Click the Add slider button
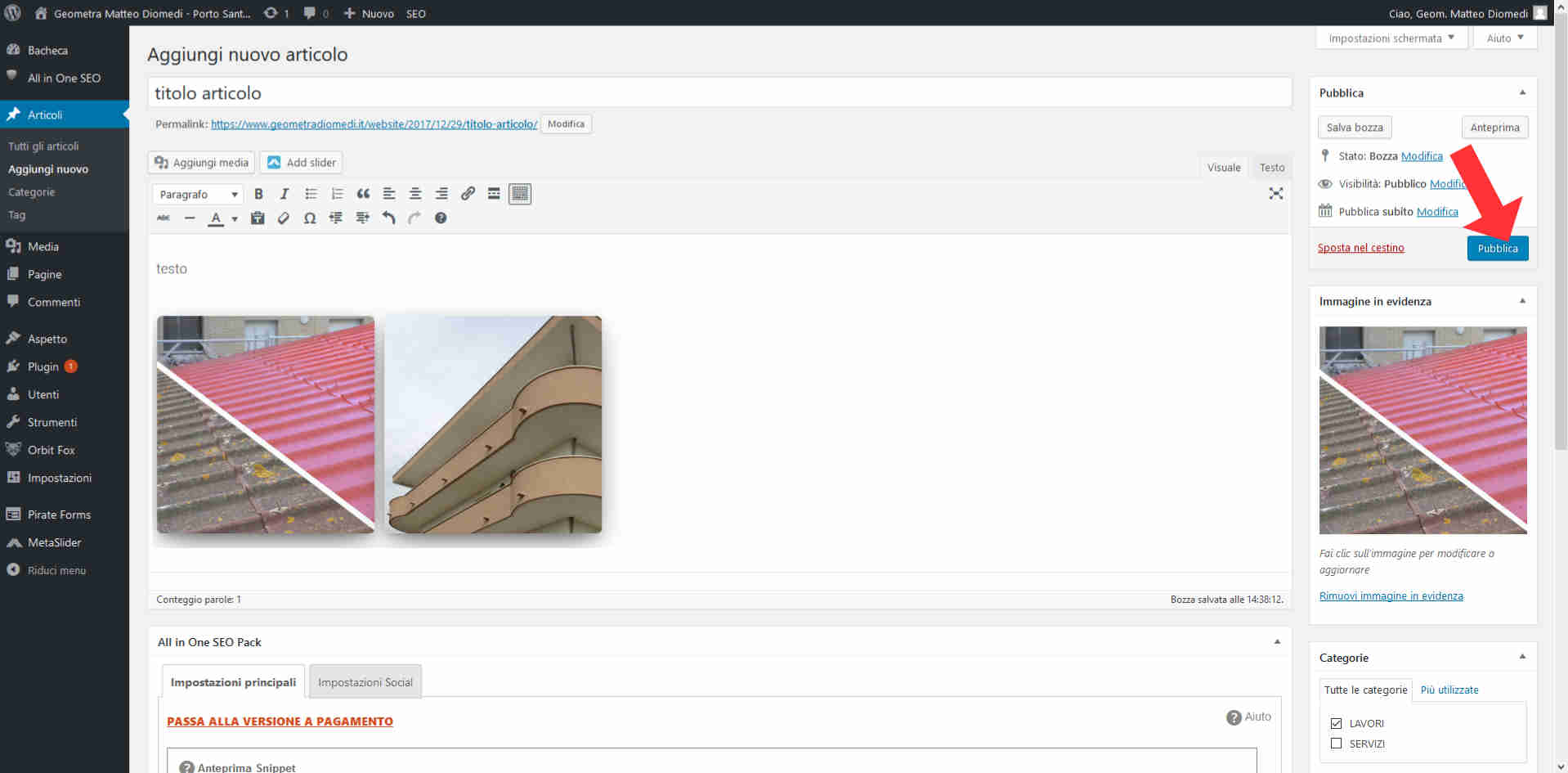Image resolution: width=1568 pixels, height=773 pixels. tap(301, 163)
